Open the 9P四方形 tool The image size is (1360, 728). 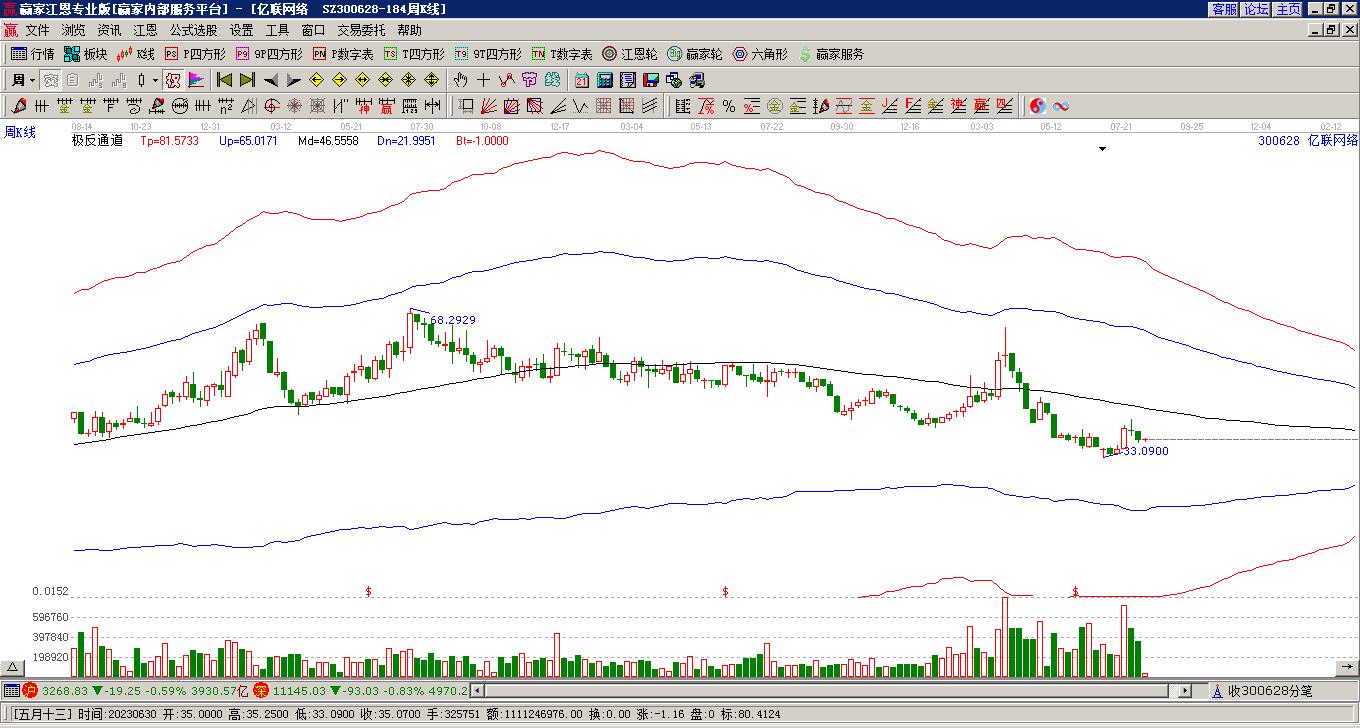269,54
